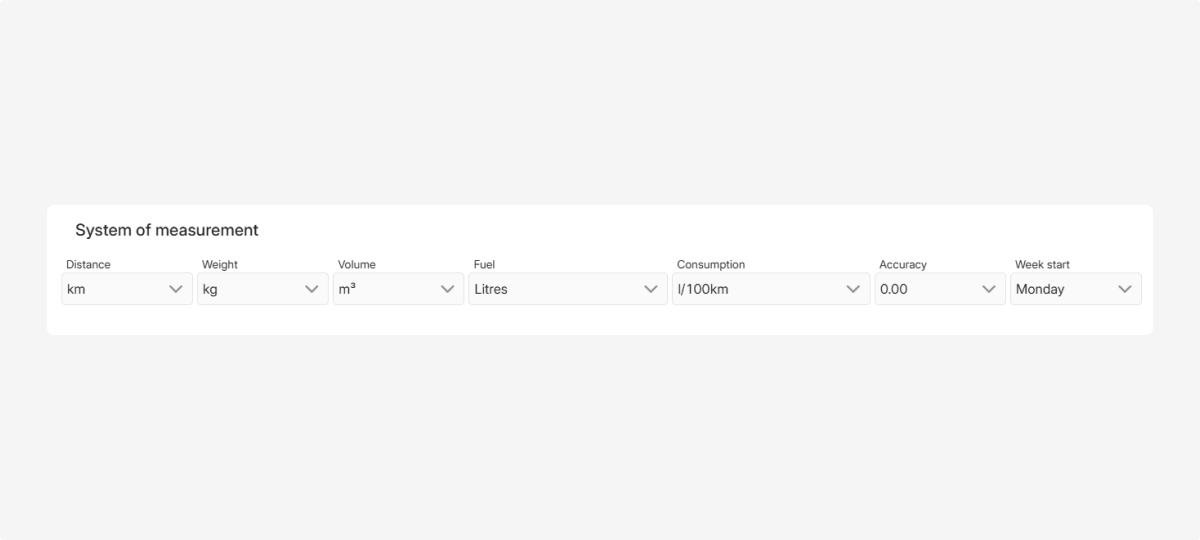Click the Distance field label
Image resolution: width=1200 pixels, height=540 pixels.
[88, 265]
